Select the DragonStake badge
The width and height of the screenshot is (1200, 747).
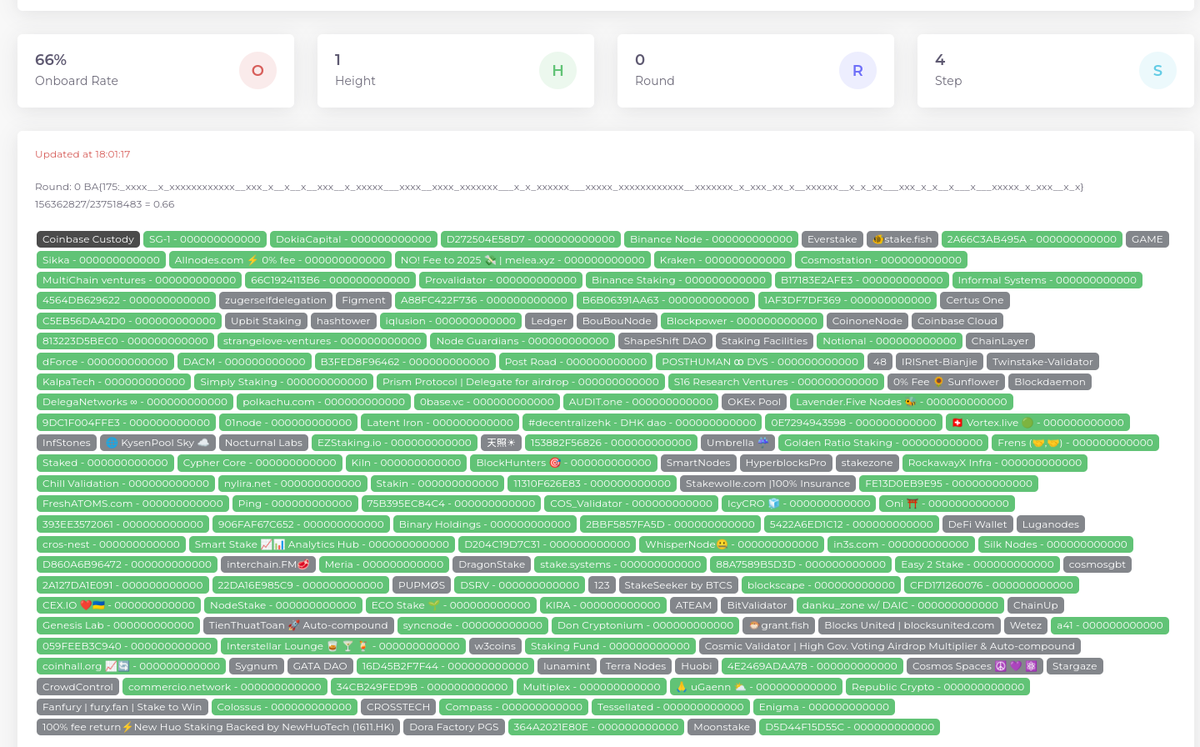(491, 565)
